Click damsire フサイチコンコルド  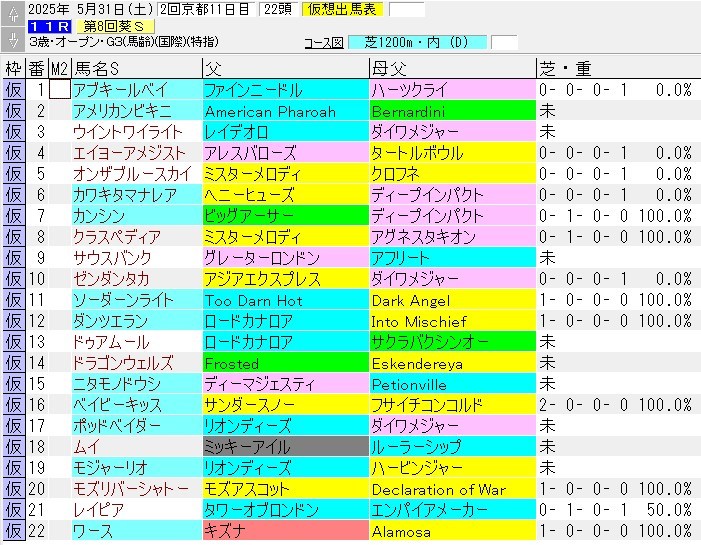(x=453, y=405)
